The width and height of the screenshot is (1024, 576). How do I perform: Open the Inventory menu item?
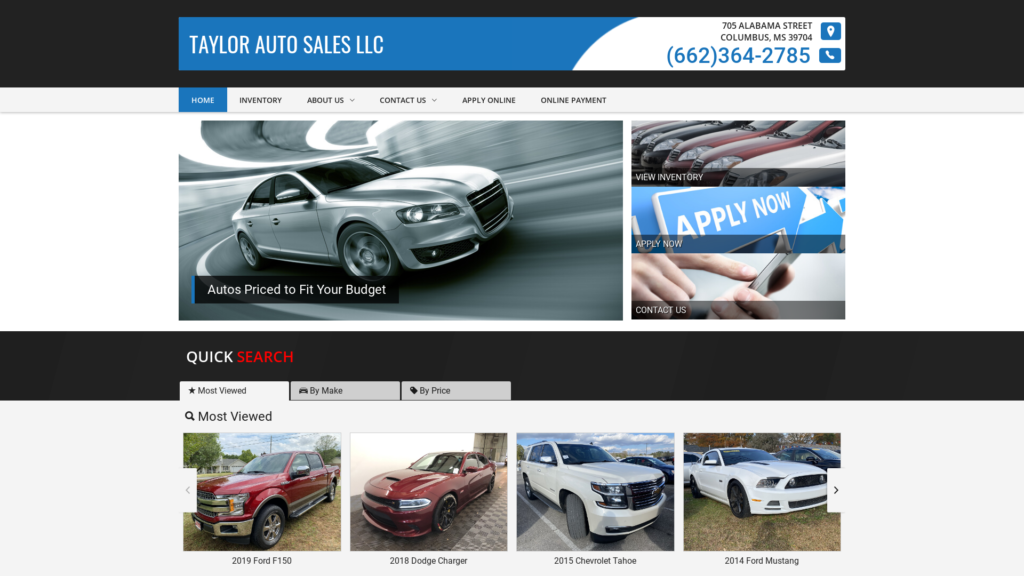point(260,100)
